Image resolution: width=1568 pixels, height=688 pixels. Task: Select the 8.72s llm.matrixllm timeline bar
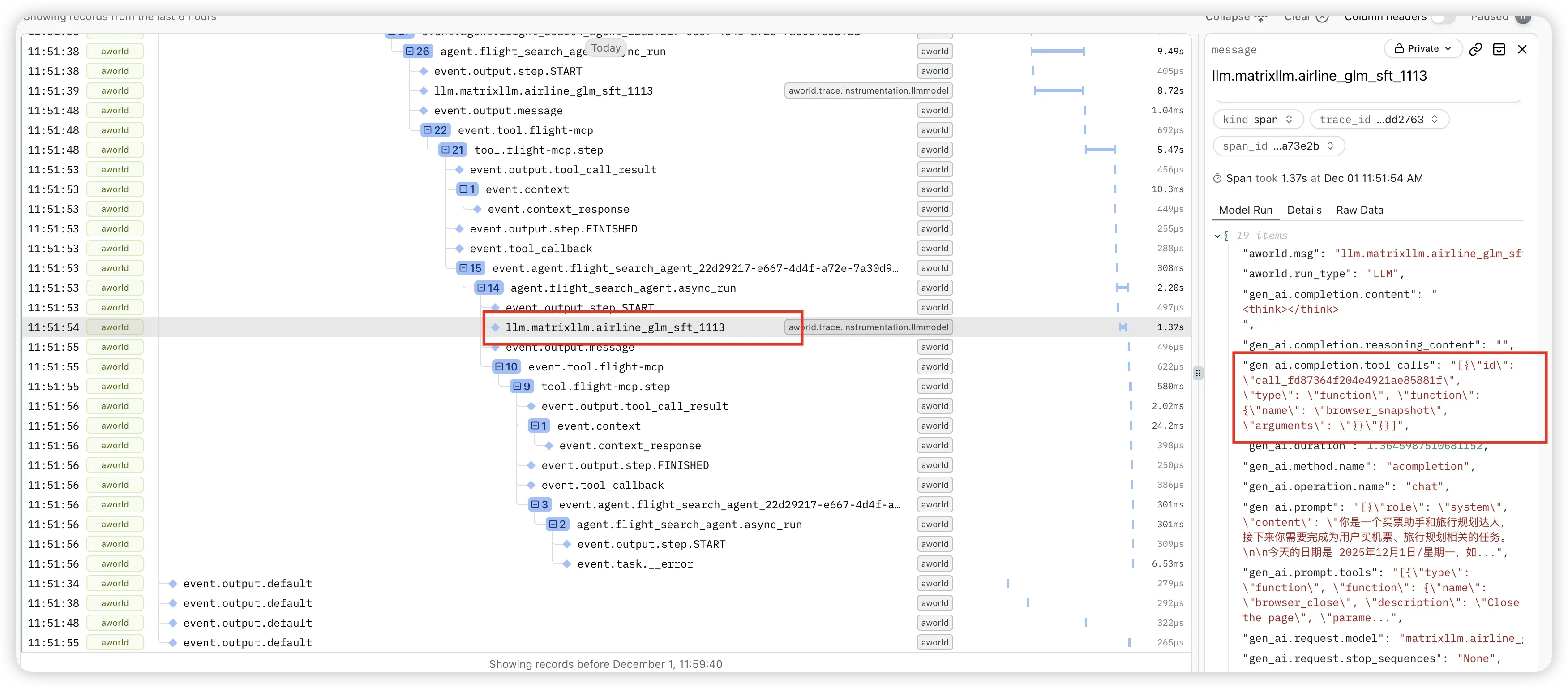click(x=1058, y=91)
